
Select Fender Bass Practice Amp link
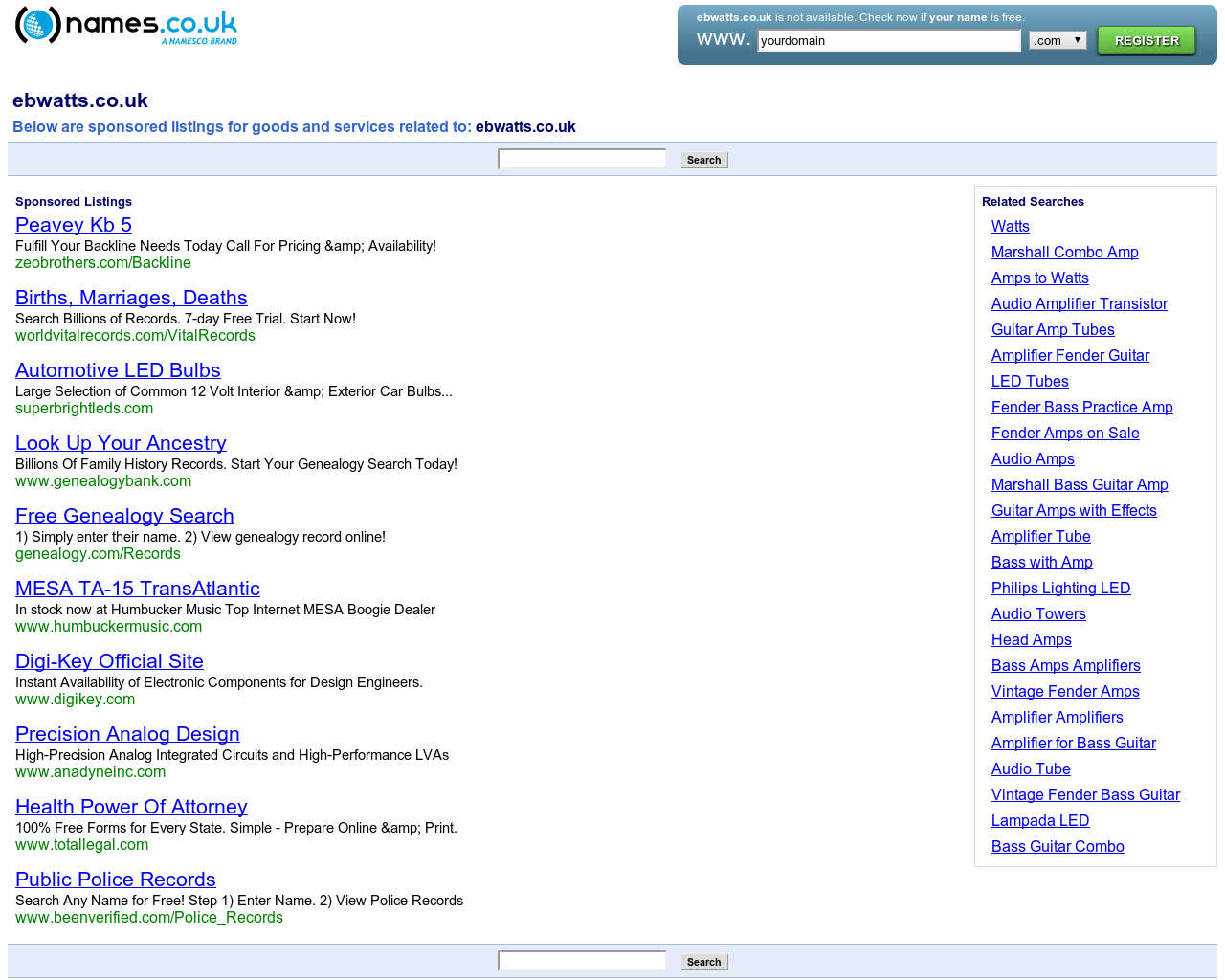(1082, 408)
